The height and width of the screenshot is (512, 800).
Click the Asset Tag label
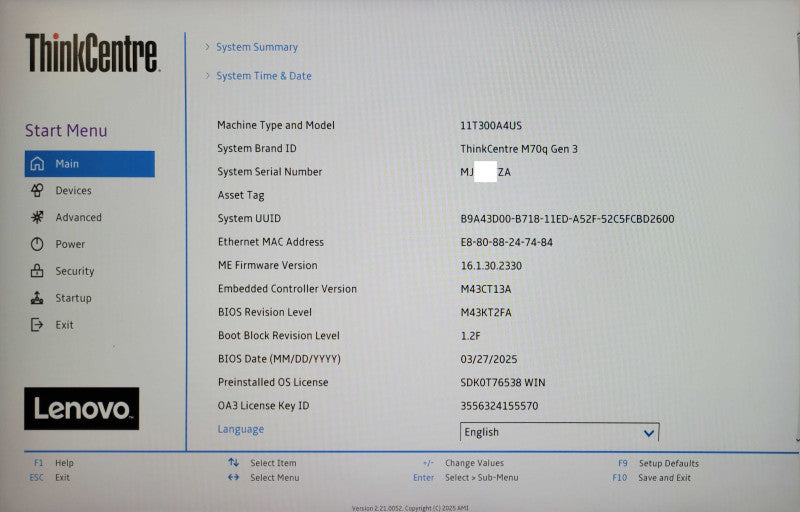click(241, 195)
